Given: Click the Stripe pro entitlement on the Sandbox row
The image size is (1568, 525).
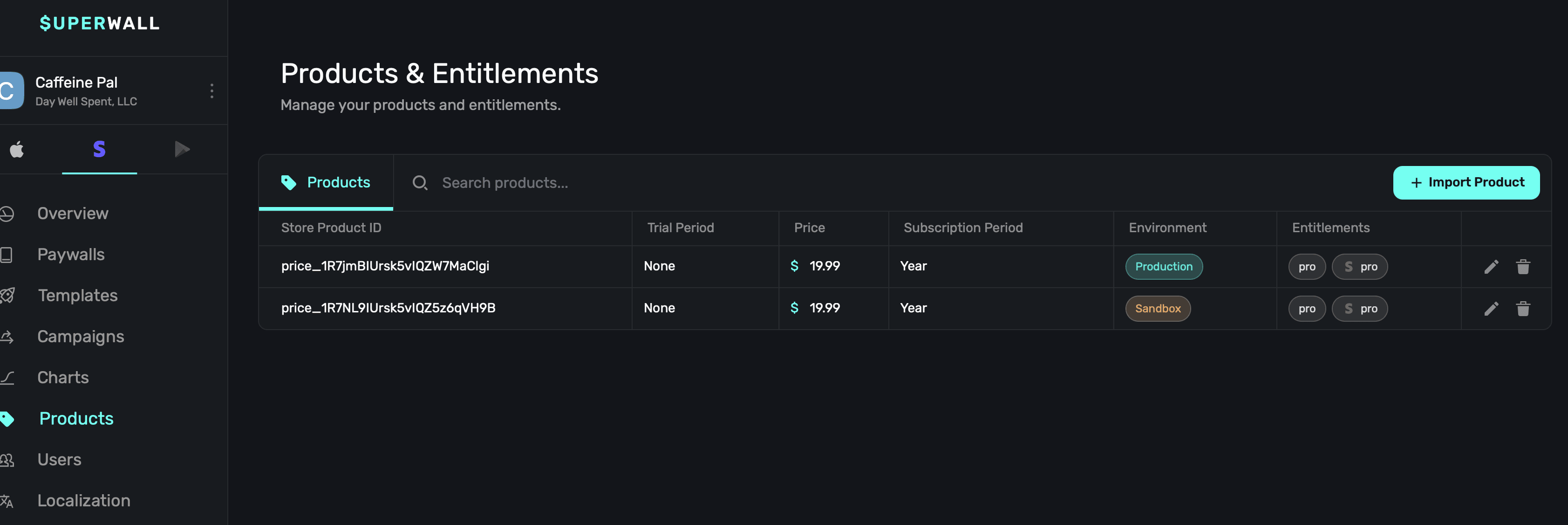Looking at the screenshot, I should point(1359,309).
